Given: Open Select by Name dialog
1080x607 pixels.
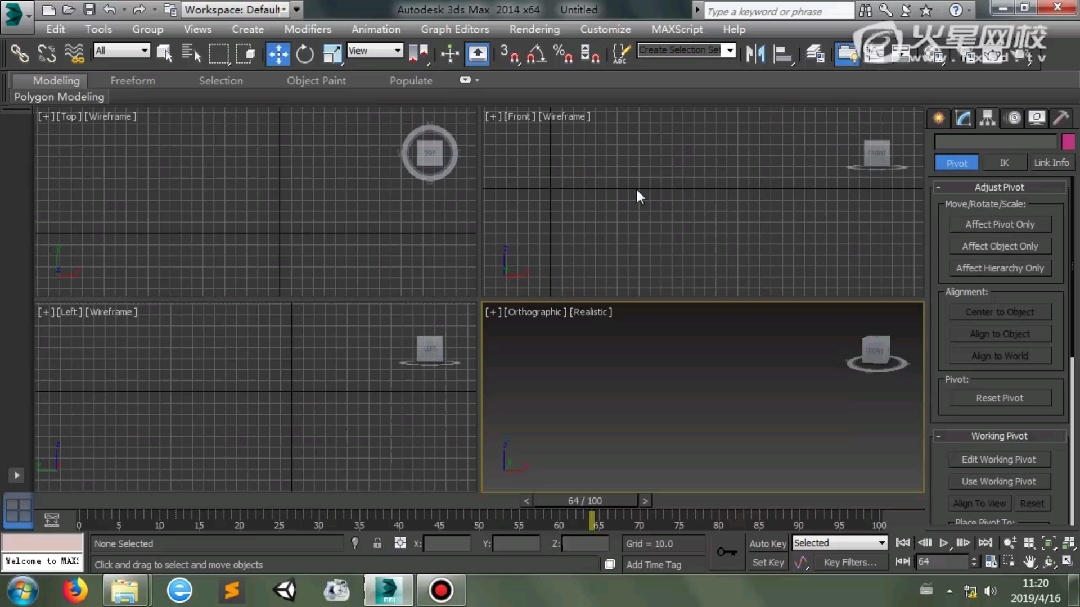Looking at the screenshot, I should (190, 53).
